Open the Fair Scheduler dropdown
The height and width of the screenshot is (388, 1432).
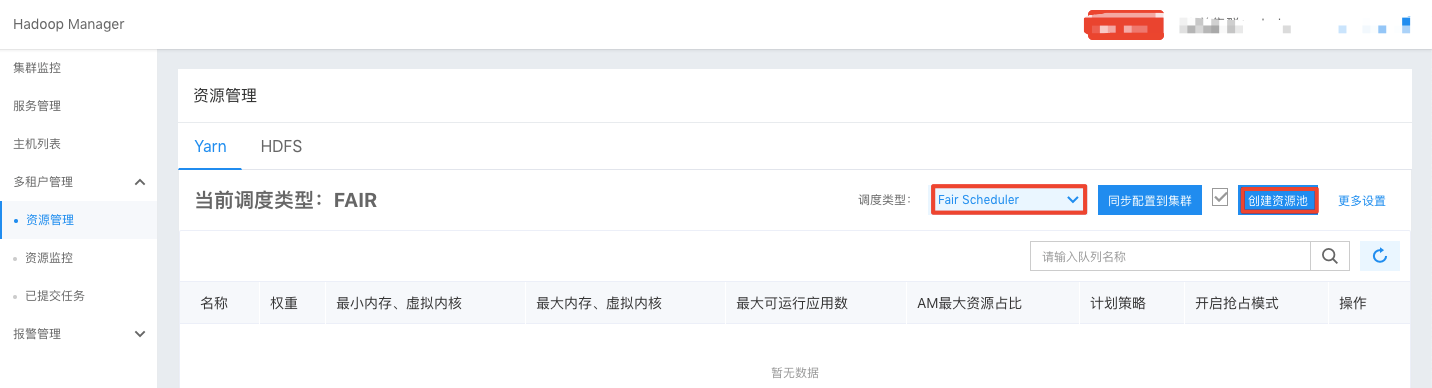[x=1008, y=200]
